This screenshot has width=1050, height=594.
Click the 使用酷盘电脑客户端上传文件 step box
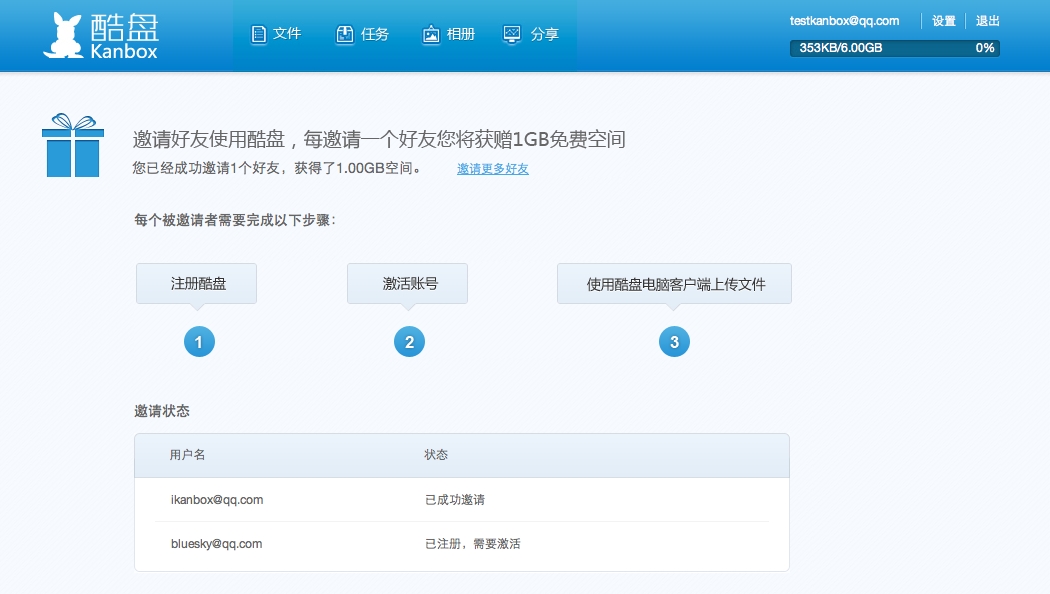click(675, 284)
